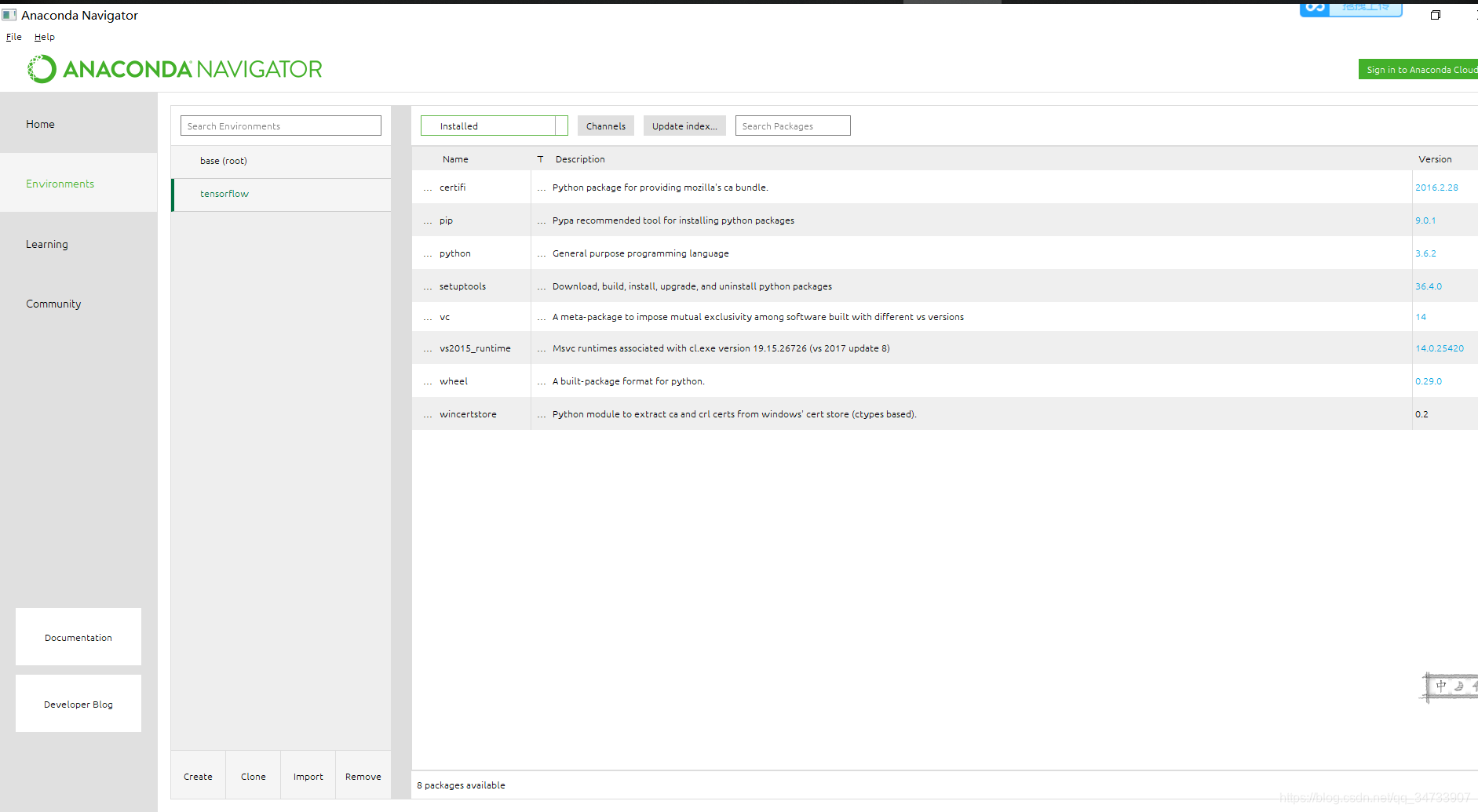Screen dimensions: 1478x812
Task: Select the tensorflow environment
Action: [281, 194]
